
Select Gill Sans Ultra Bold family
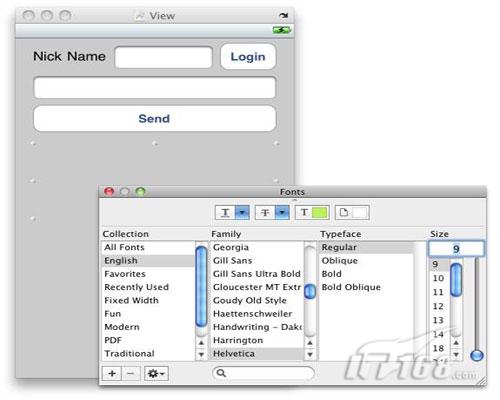pos(257,274)
